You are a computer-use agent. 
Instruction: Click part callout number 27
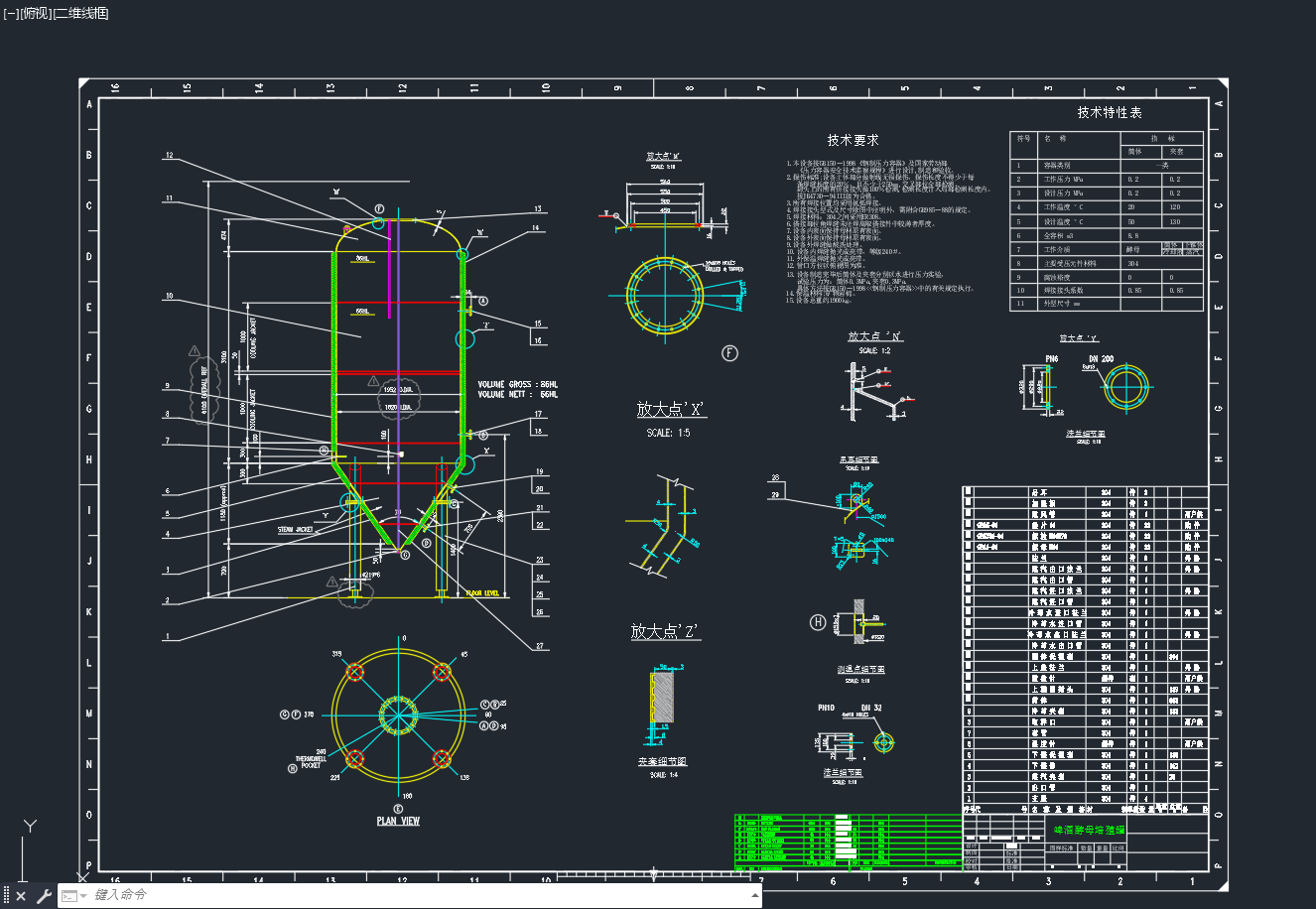coord(540,646)
